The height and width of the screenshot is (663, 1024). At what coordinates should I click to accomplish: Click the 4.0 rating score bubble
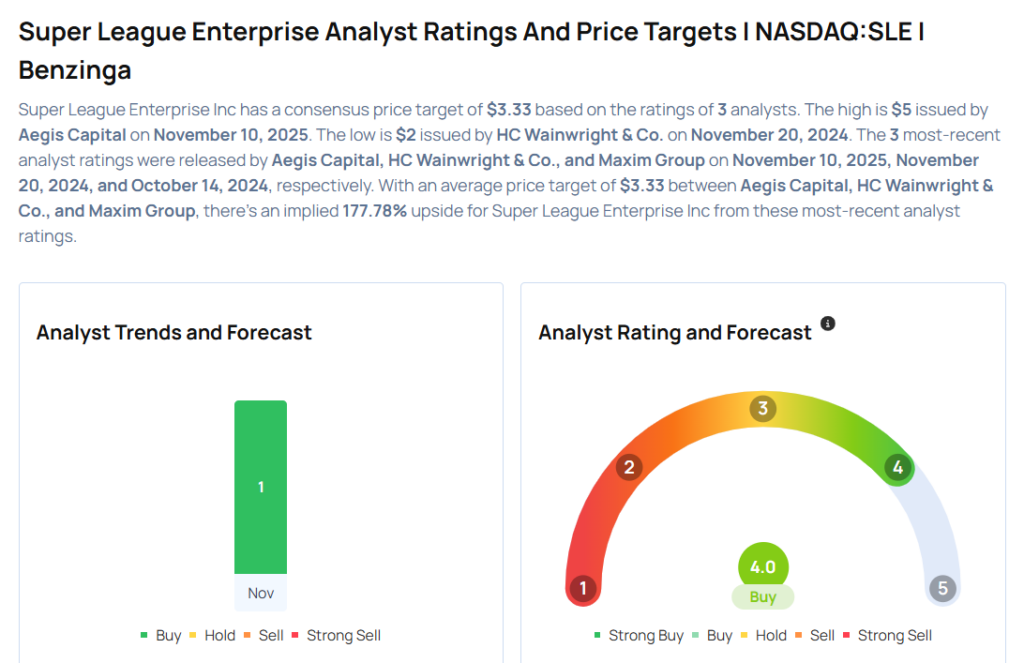[763, 567]
